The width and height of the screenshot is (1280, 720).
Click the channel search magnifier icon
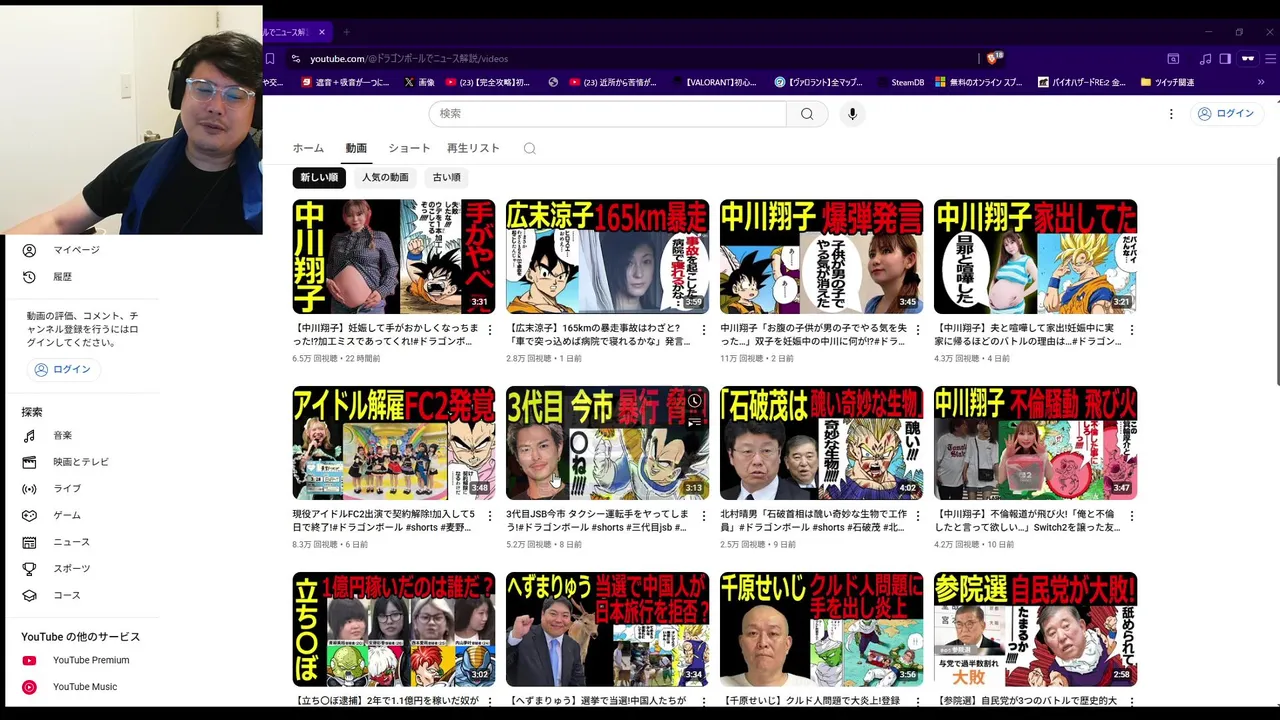[x=530, y=148]
